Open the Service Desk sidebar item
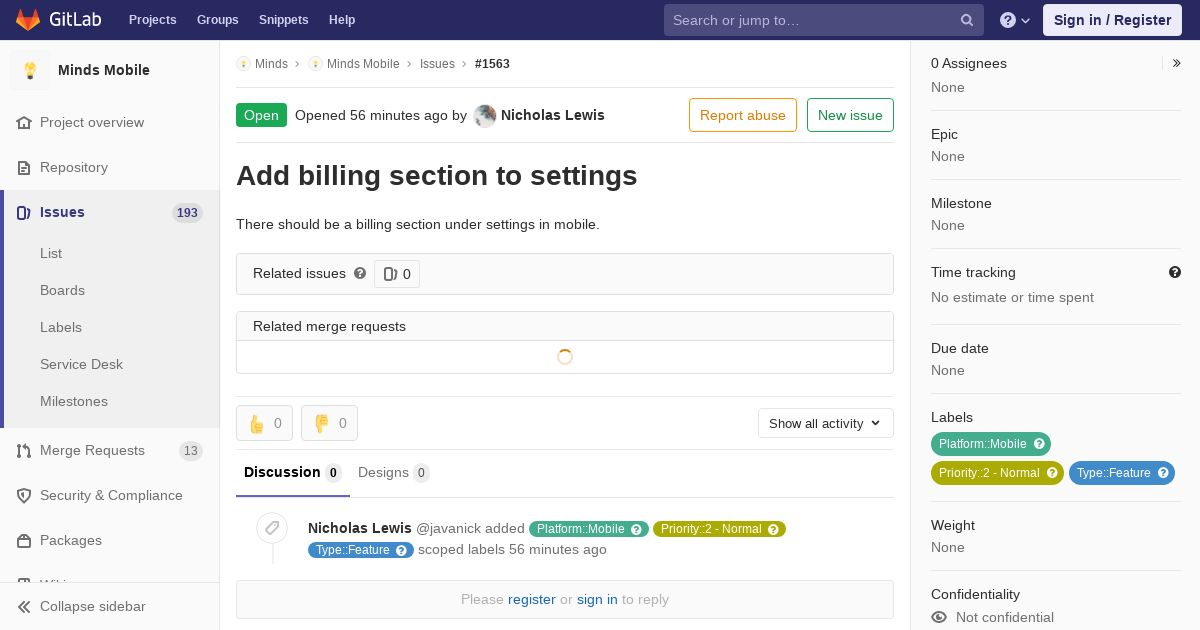The image size is (1200, 630). 81,365
